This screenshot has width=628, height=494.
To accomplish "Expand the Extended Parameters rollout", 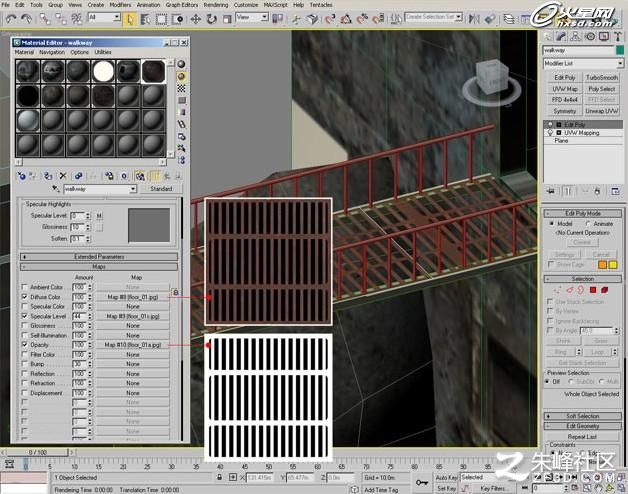I will tap(99, 256).
